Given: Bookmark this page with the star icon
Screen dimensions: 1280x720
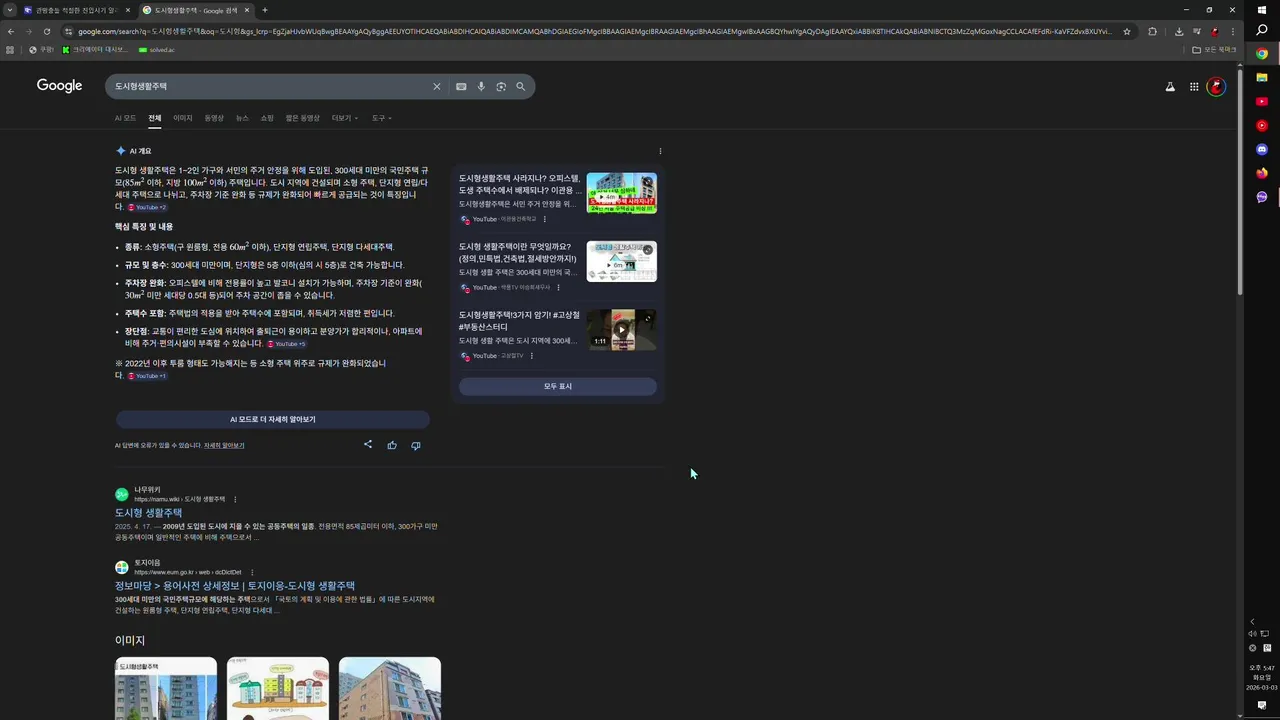Looking at the screenshot, I should (1128, 31).
